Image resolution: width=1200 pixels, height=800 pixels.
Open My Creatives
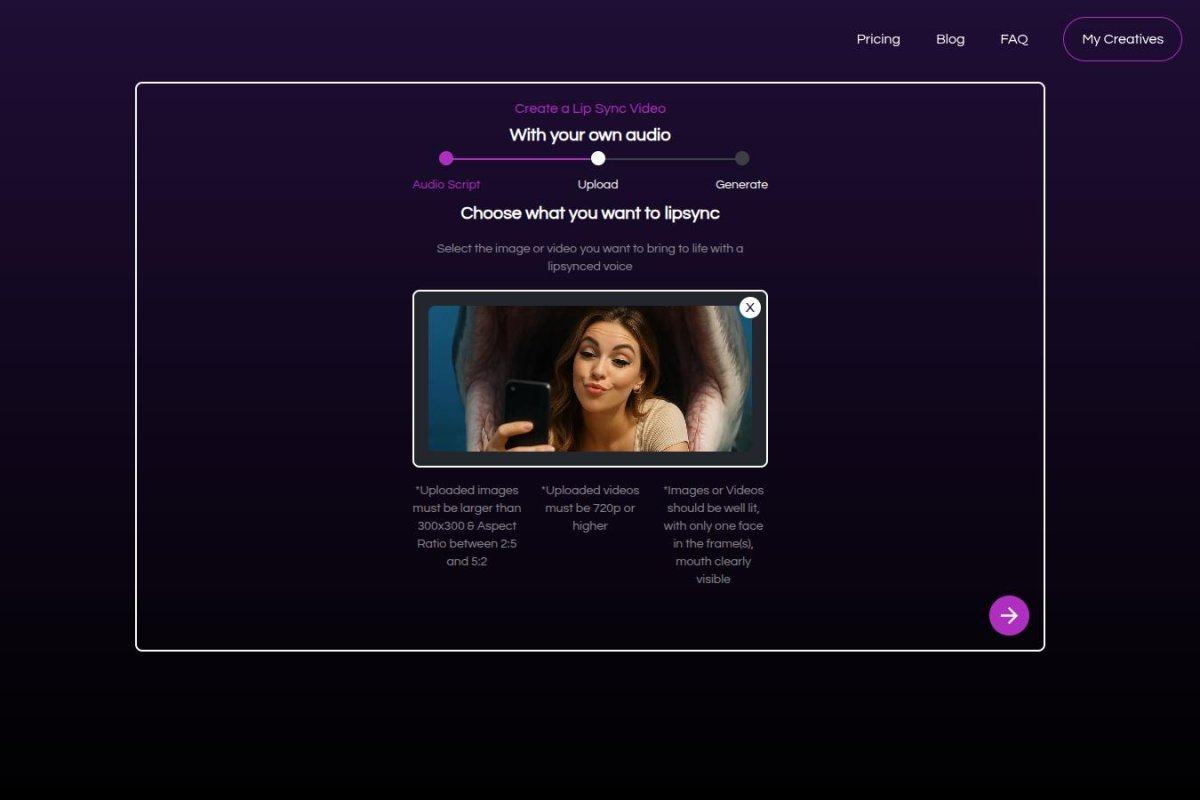pos(1122,39)
